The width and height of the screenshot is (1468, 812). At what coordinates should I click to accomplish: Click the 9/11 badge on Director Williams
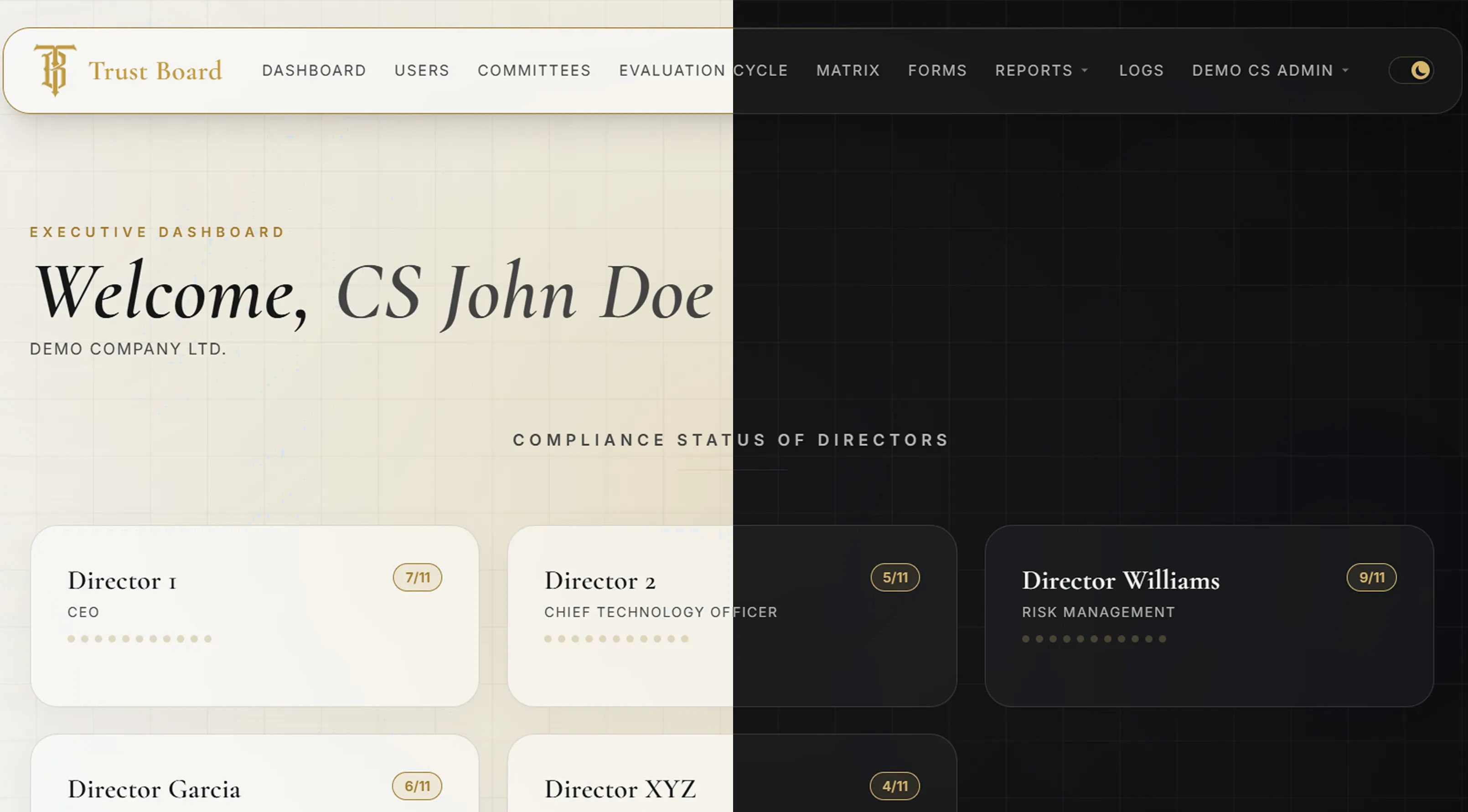pyautogui.click(x=1371, y=577)
